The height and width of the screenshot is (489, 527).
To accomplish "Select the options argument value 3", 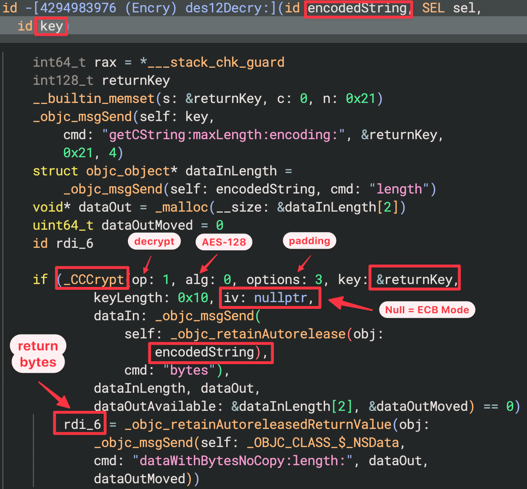I will tap(318, 280).
